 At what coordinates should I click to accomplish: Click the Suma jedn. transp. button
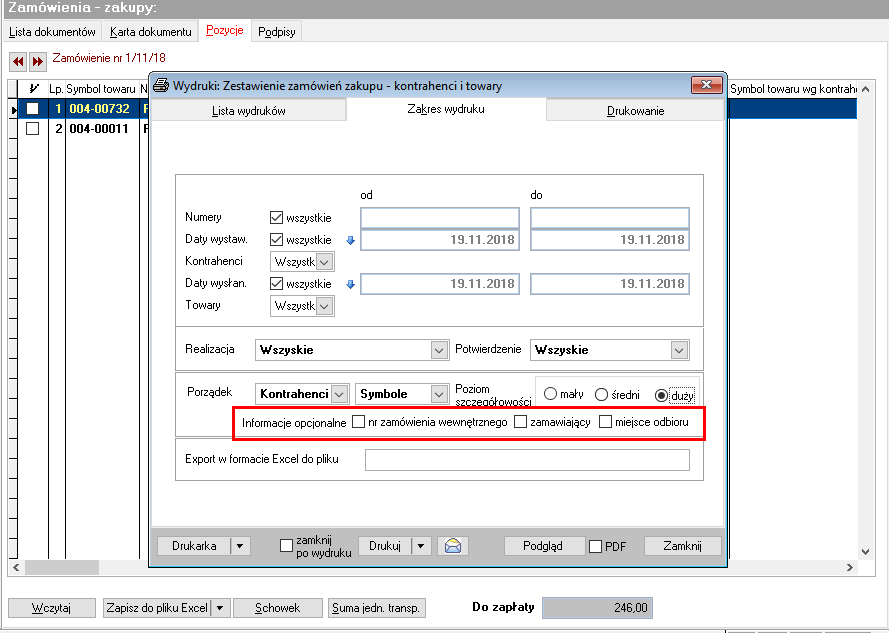coord(376,608)
